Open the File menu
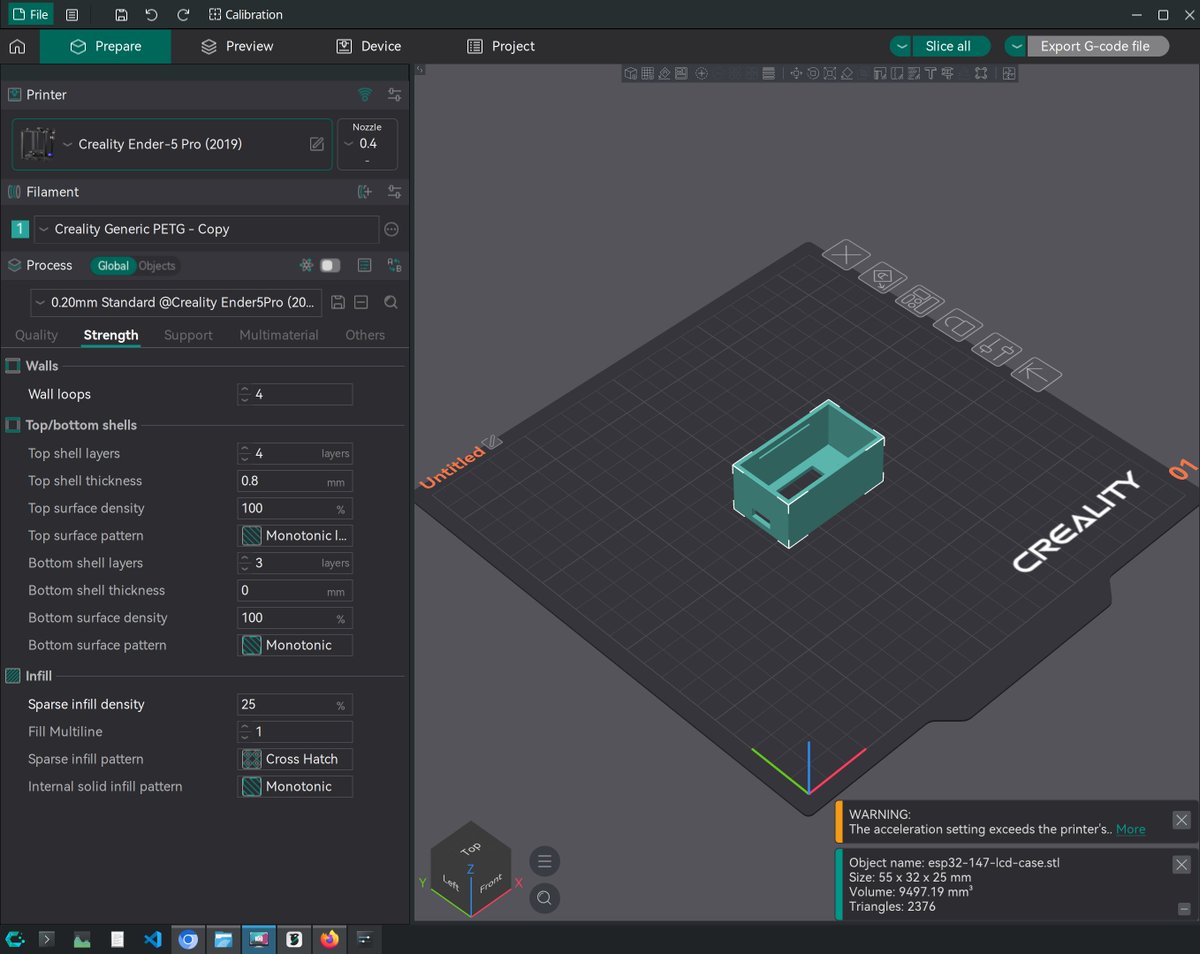The width and height of the screenshot is (1200, 954). 30,15
